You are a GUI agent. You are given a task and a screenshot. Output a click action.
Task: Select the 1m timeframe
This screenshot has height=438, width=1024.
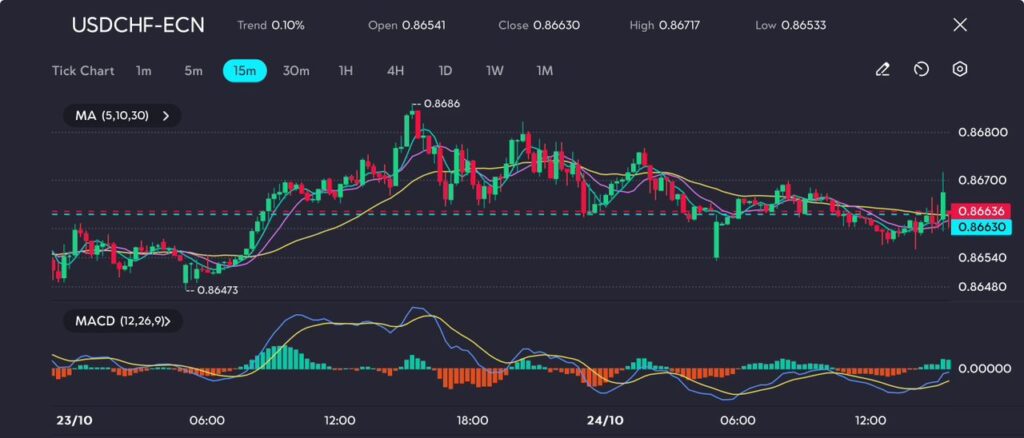coord(144,71)
